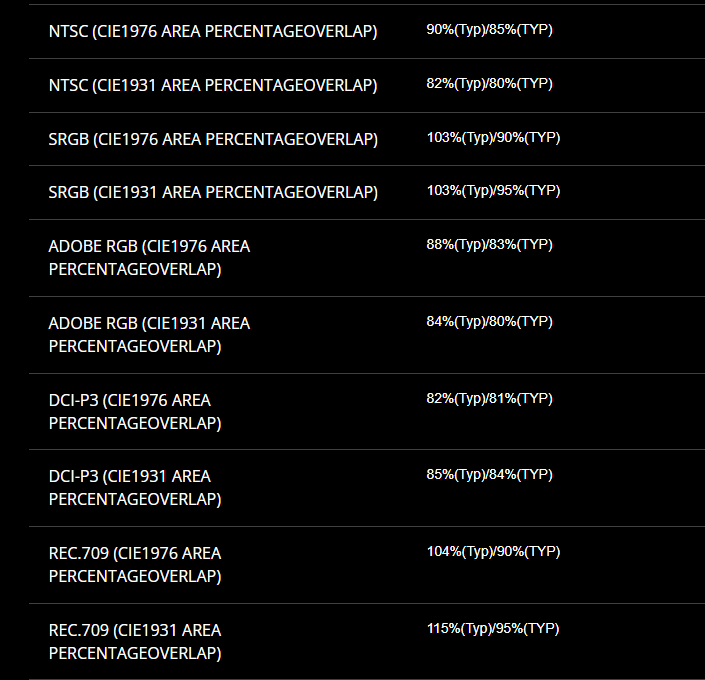Select the 103%(Typ)/90%(TYP) value
705x680 pixels.
coord(493,137)
